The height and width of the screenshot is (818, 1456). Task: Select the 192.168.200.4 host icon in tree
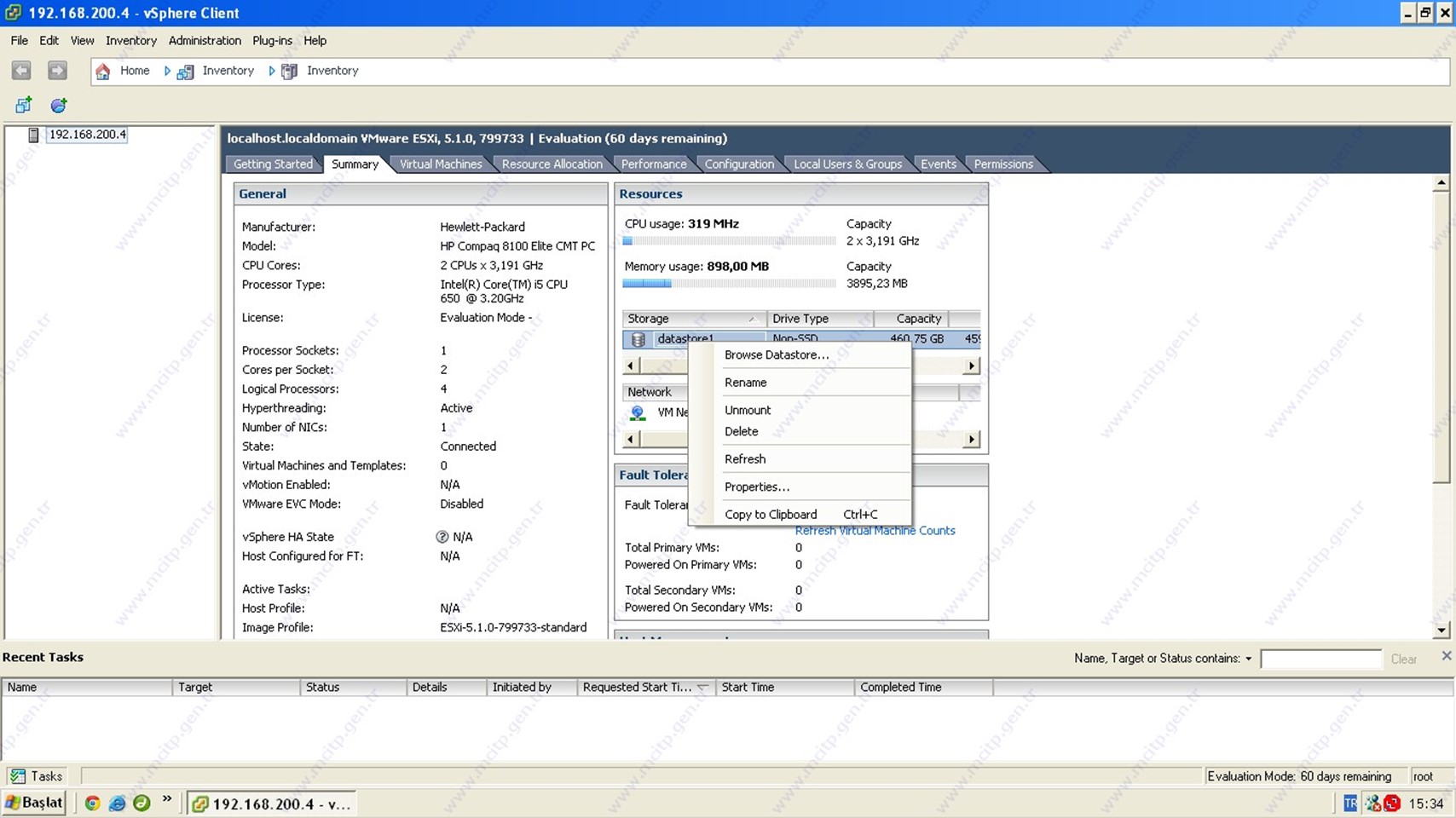click(x=33, y=135)
